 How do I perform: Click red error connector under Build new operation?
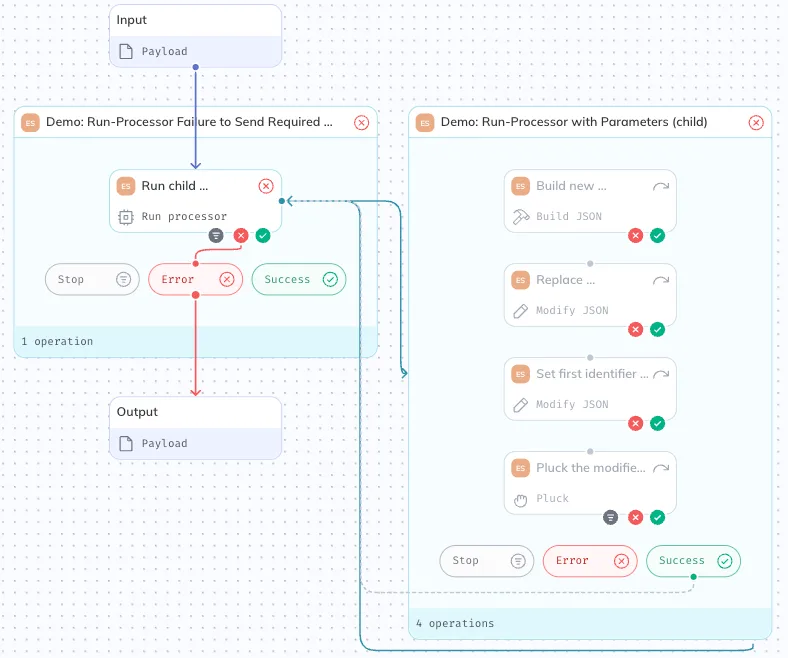[636, 235]
